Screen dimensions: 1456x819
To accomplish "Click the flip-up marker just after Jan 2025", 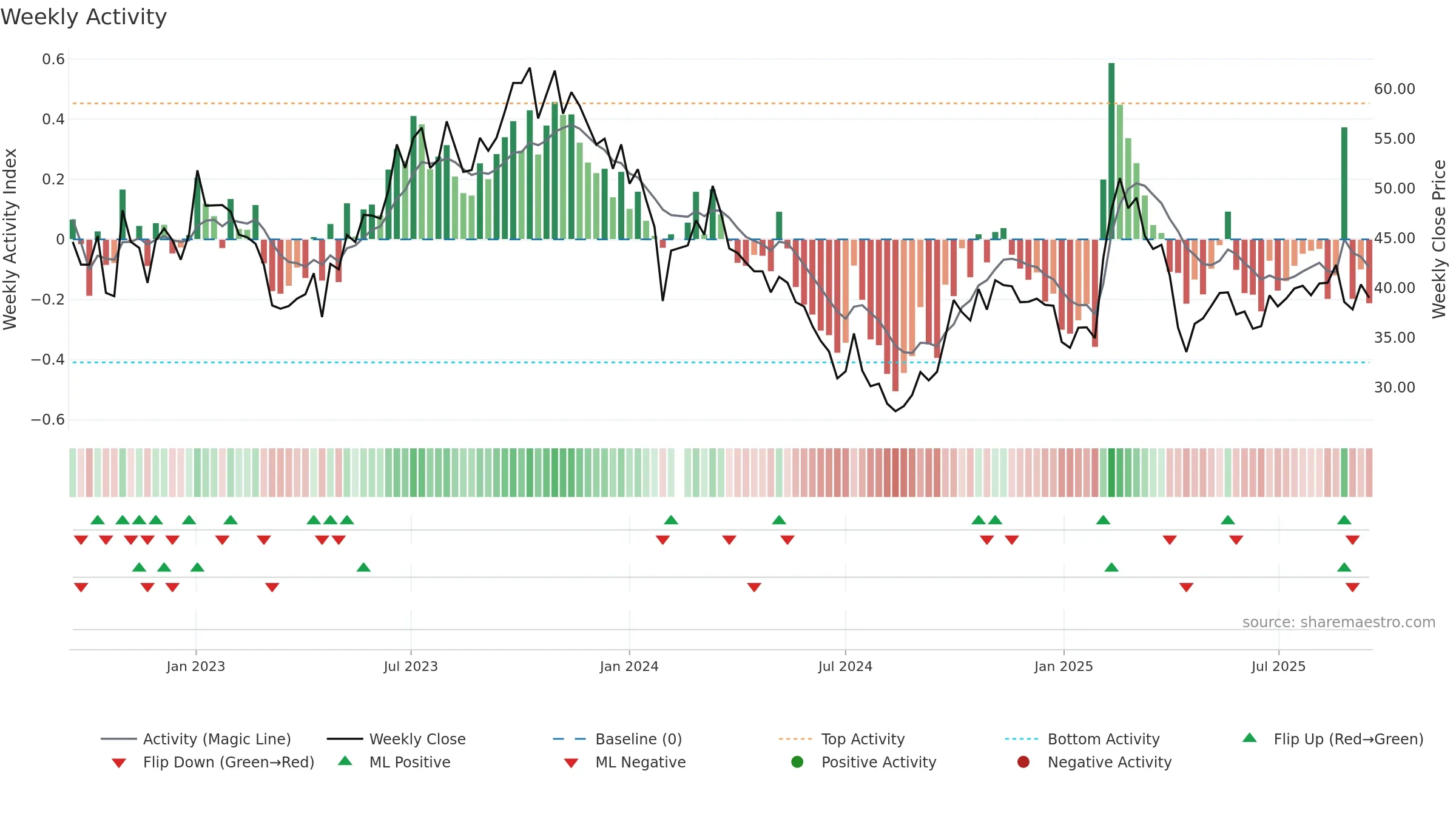I will coord(1104,520).
